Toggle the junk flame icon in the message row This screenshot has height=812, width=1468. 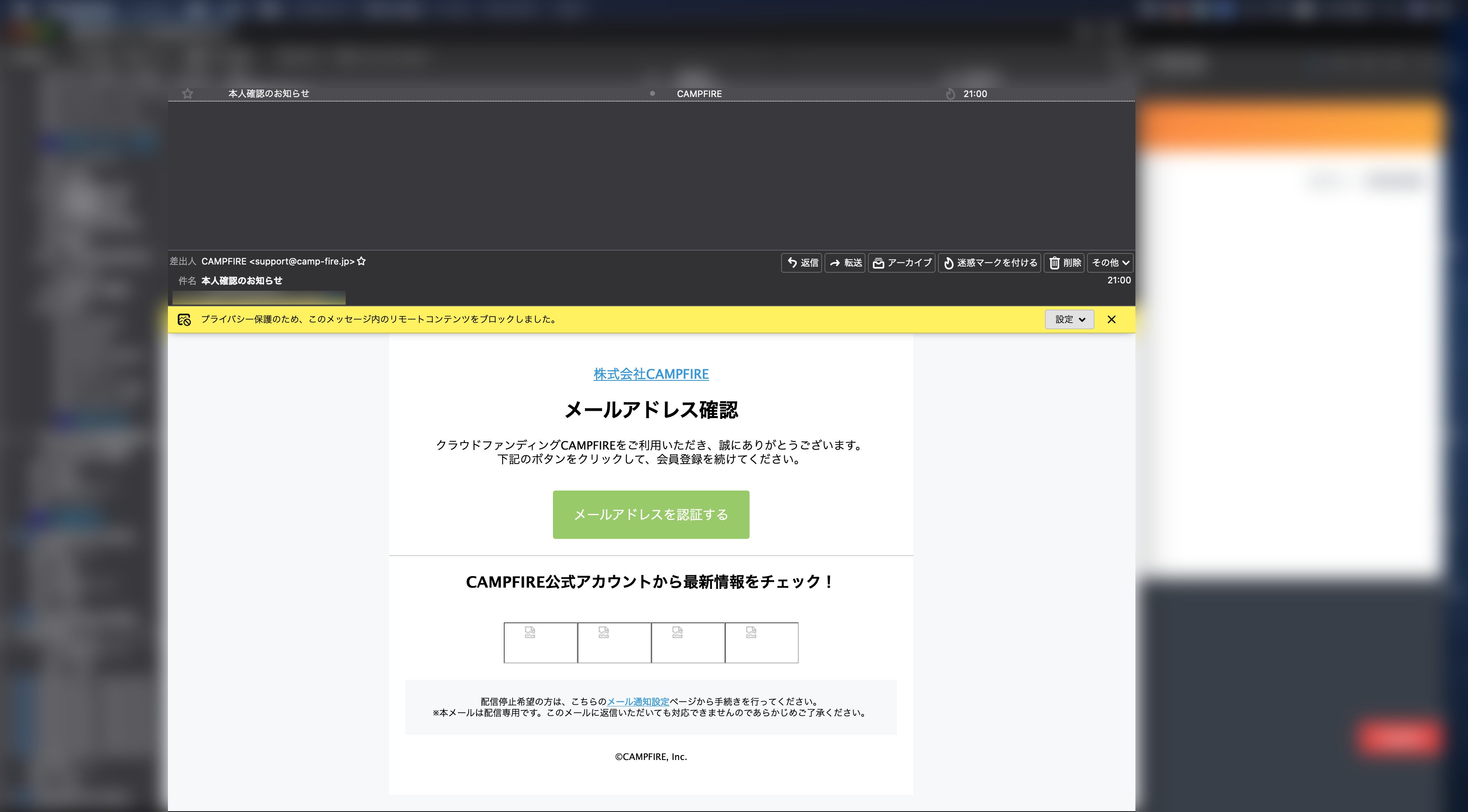coord(950,94)
